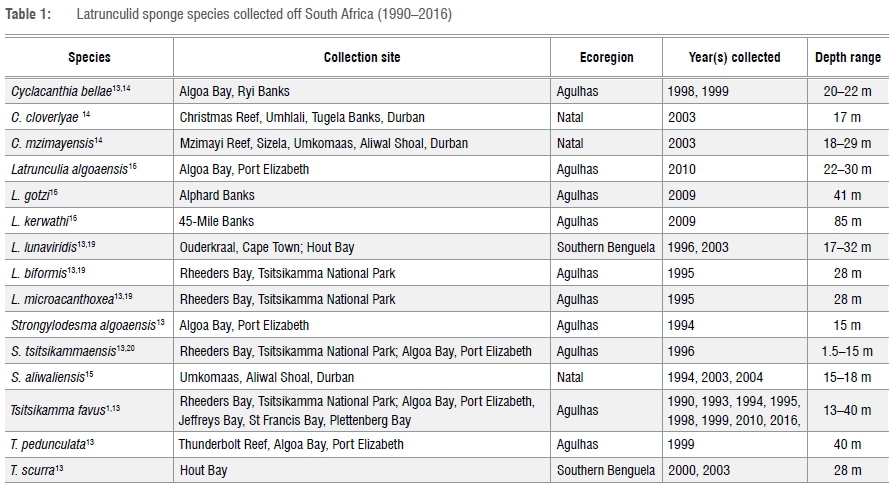Click the Algoa Bay, Ryi Banks cell
The height and width of the screenshot is (489, 893).
(x=234, y=92)
